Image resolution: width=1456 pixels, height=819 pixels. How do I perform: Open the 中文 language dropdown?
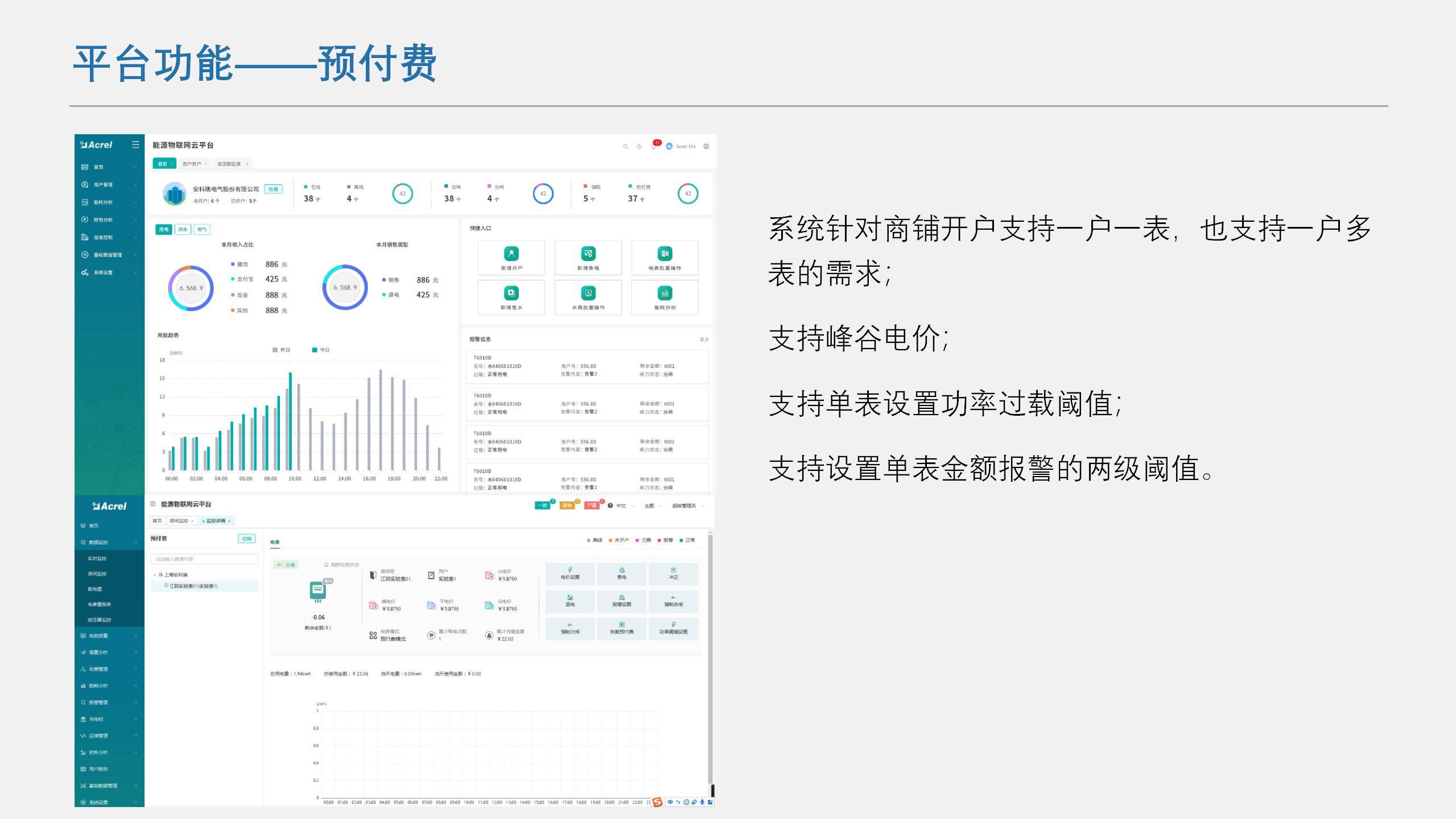[x=621, y=506]
